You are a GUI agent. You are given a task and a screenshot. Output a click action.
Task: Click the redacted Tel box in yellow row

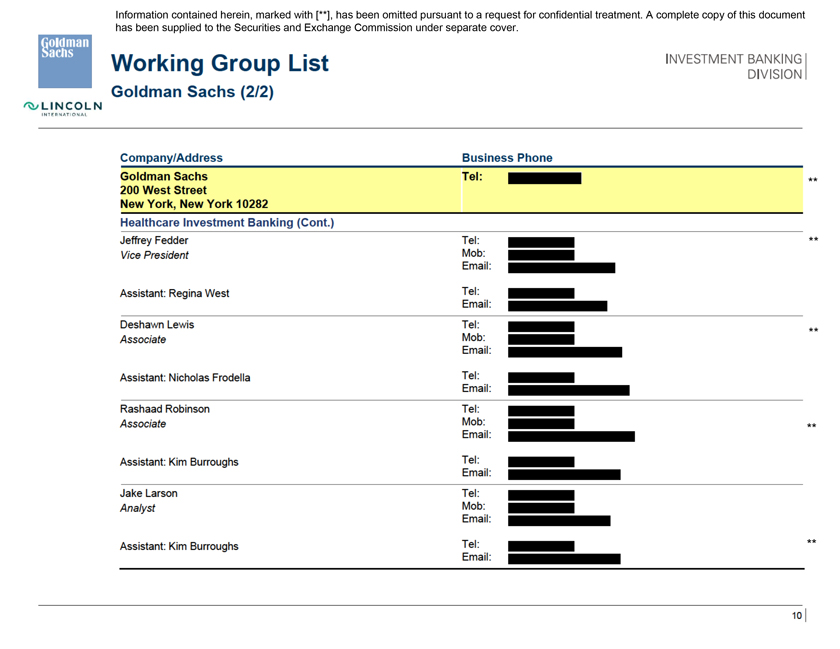(x=544, y=178)
